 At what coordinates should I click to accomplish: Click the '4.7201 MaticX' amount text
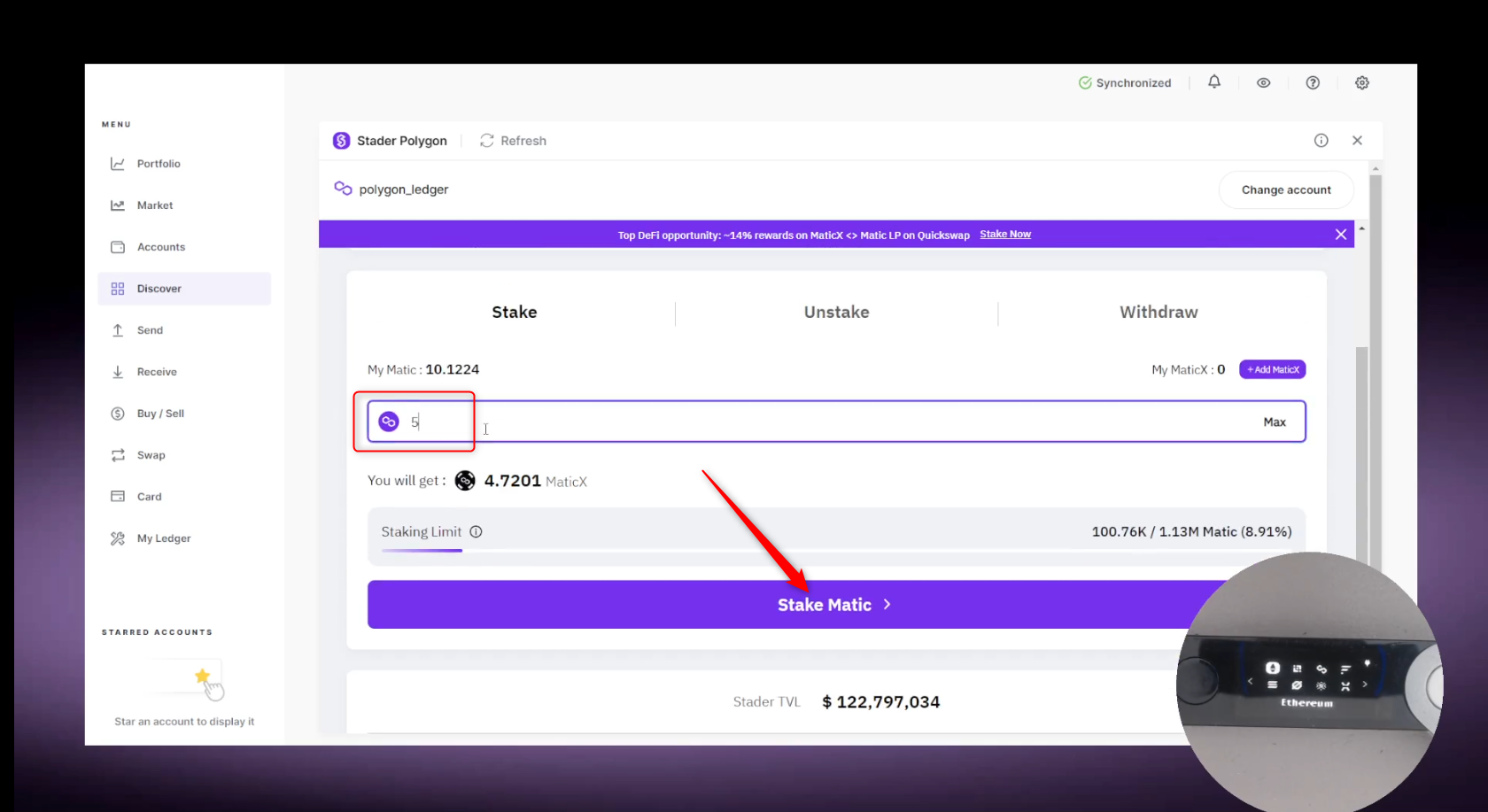pos(535,481)
